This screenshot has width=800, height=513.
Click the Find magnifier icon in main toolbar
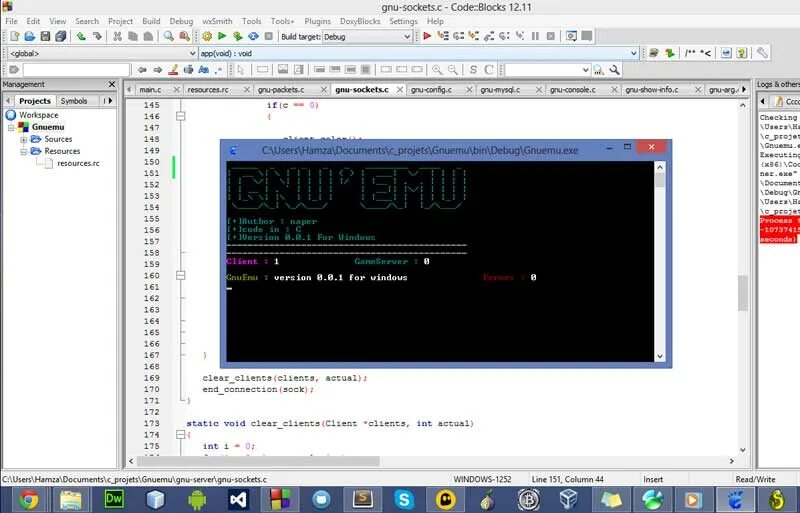[168, 36]
